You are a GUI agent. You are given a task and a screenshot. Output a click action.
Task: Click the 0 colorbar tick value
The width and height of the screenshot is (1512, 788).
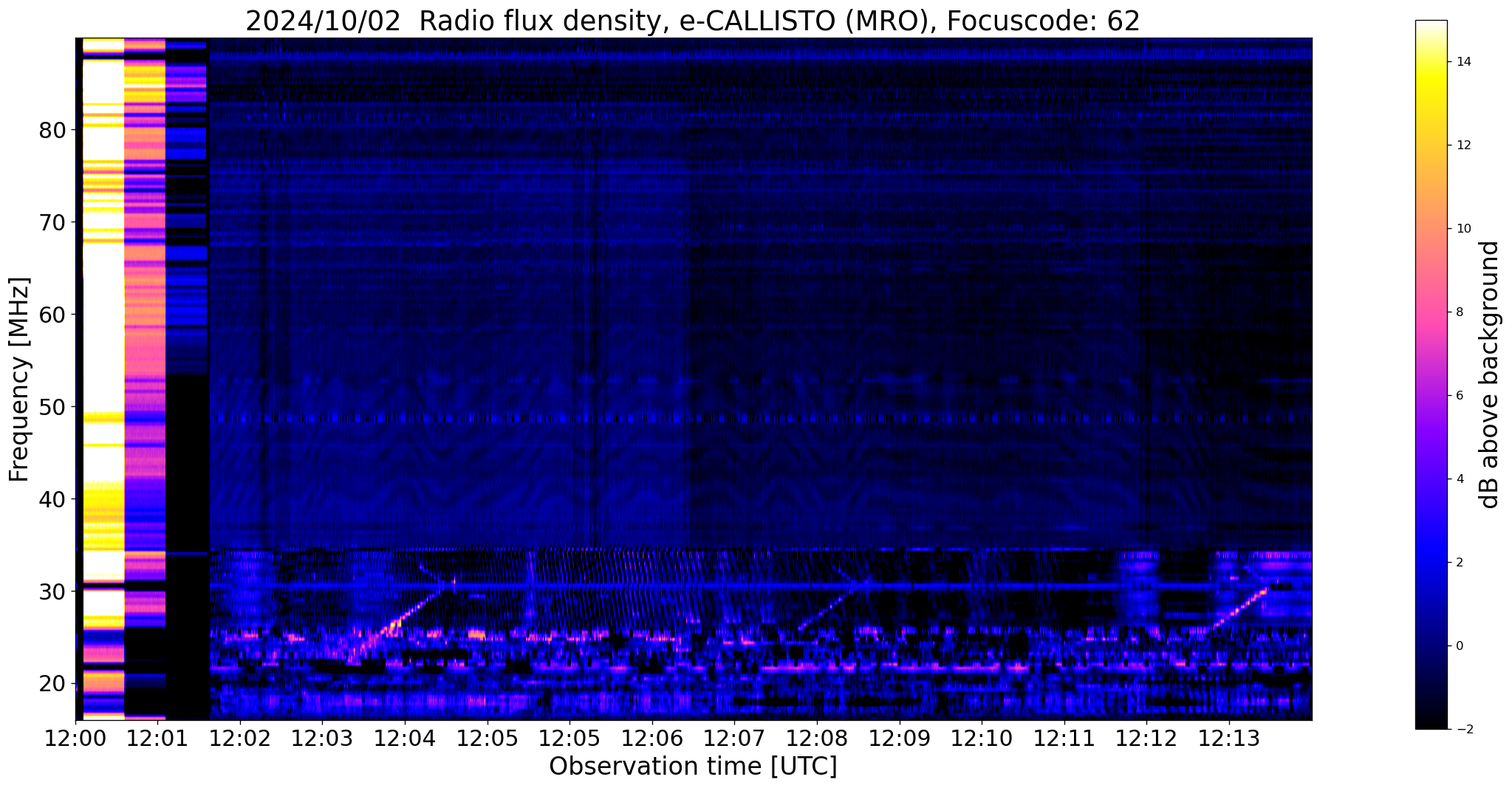(1460, 646)
